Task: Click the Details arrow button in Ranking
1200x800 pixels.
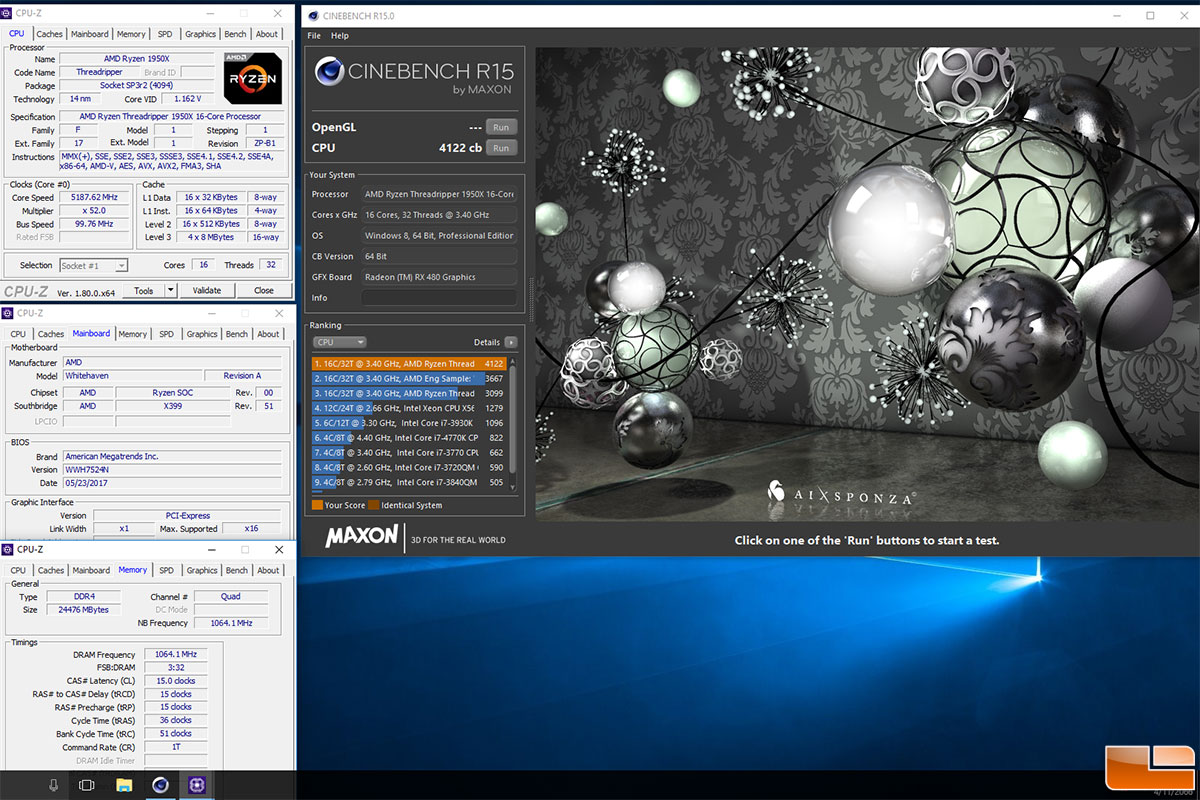Action: coord(511,342)
